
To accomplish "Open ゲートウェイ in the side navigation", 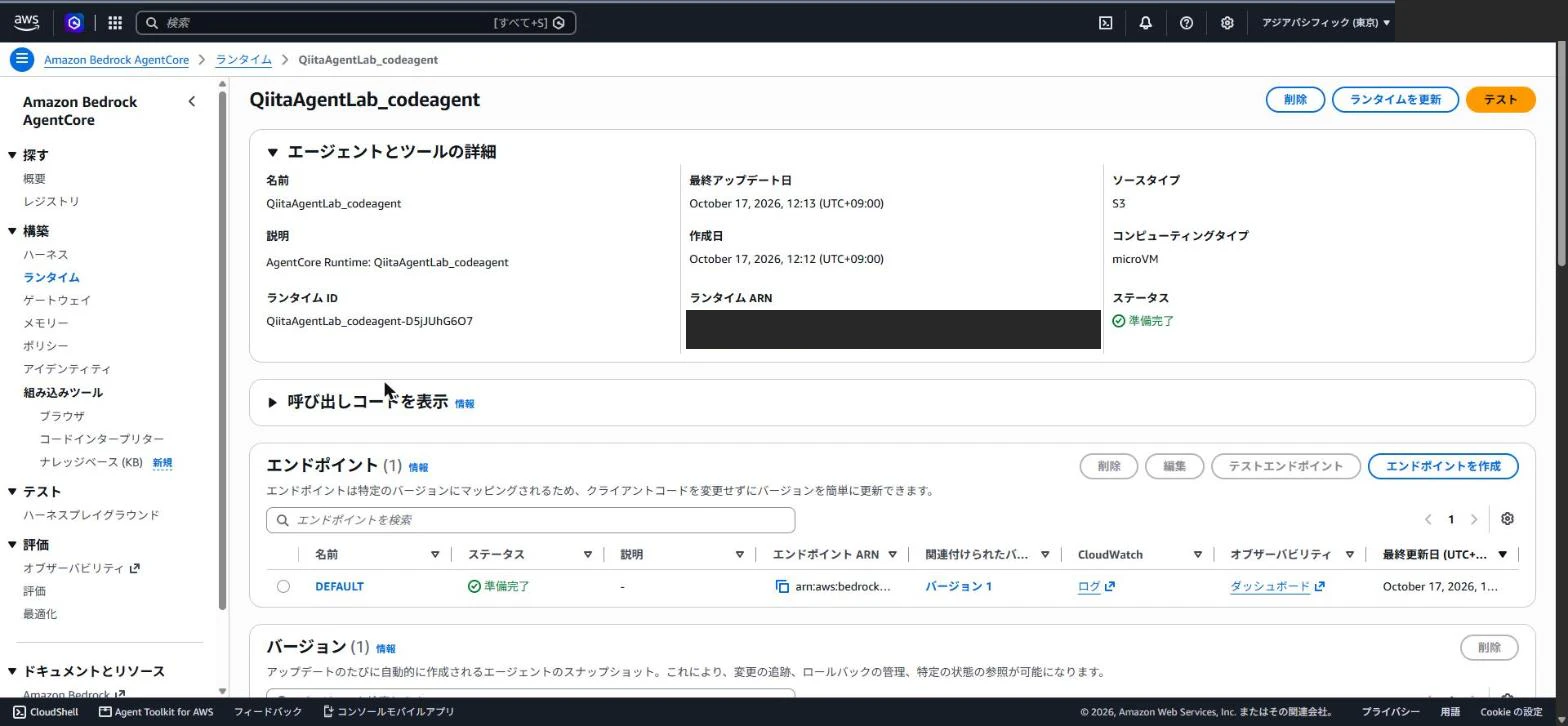I will pos(57,300).
